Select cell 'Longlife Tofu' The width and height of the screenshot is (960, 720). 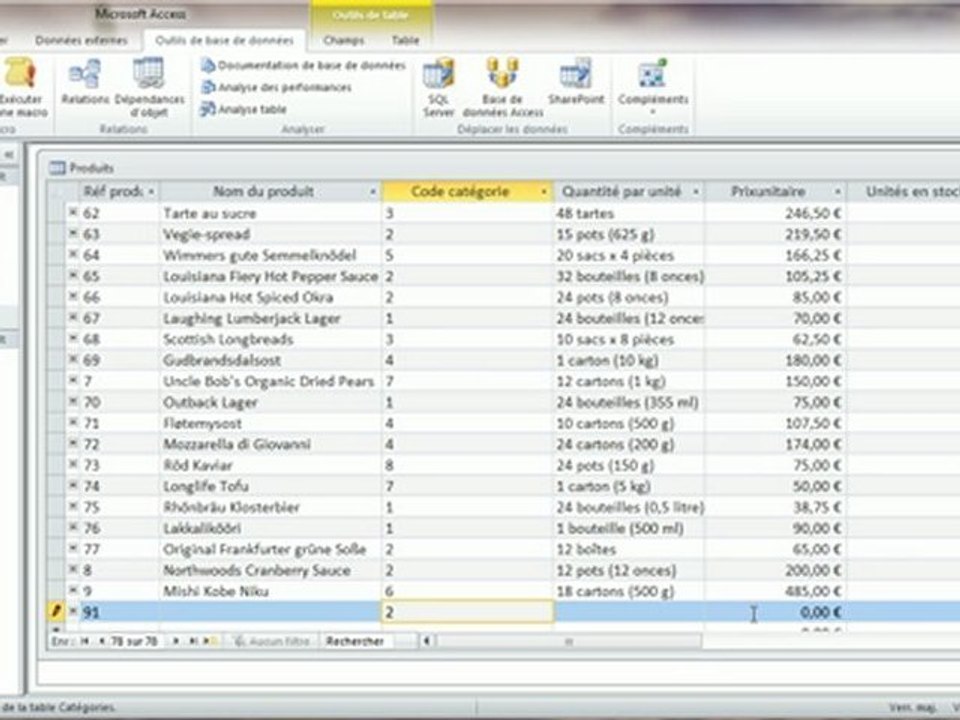(270, 486)
